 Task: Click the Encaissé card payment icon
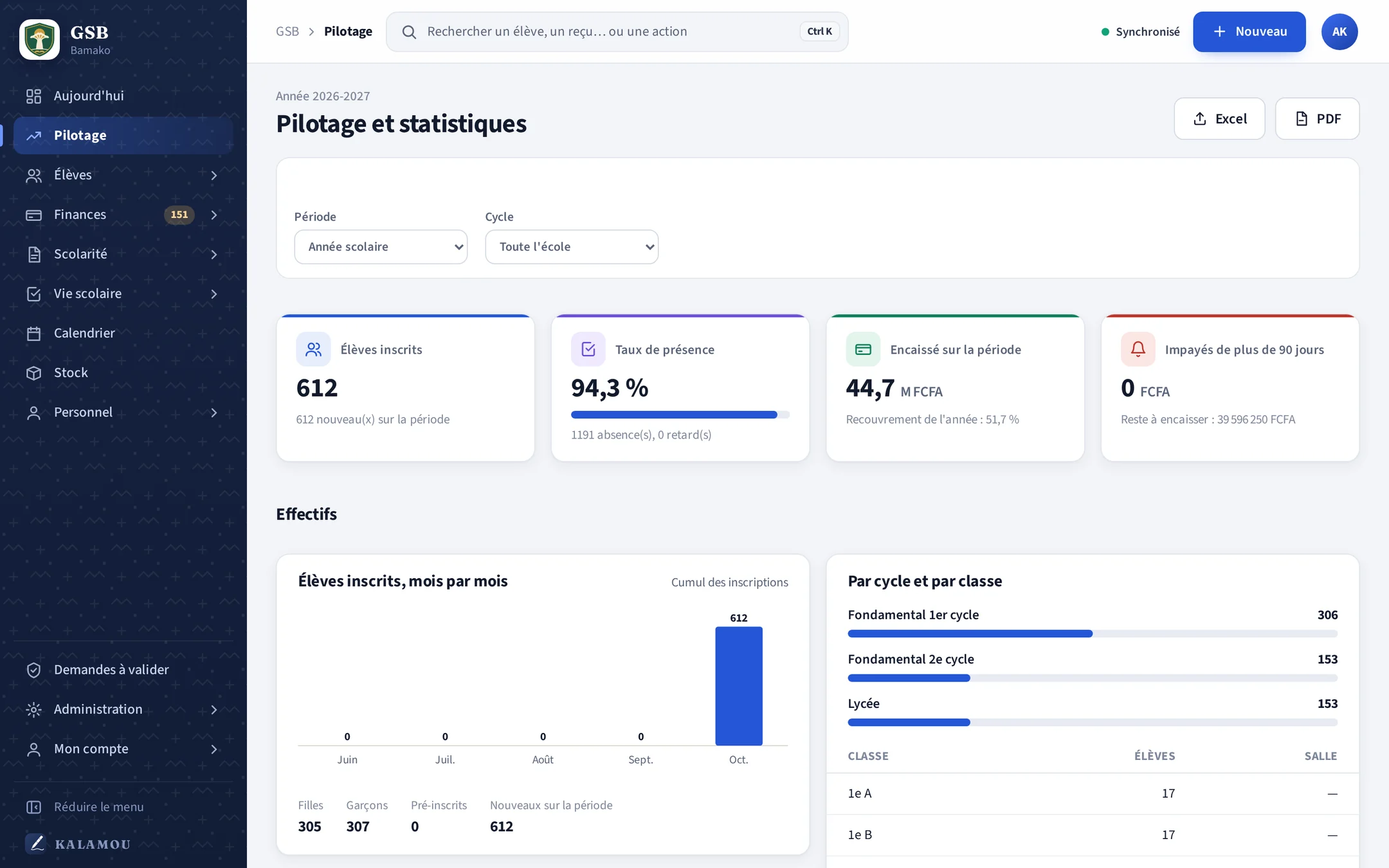(863, 349)
